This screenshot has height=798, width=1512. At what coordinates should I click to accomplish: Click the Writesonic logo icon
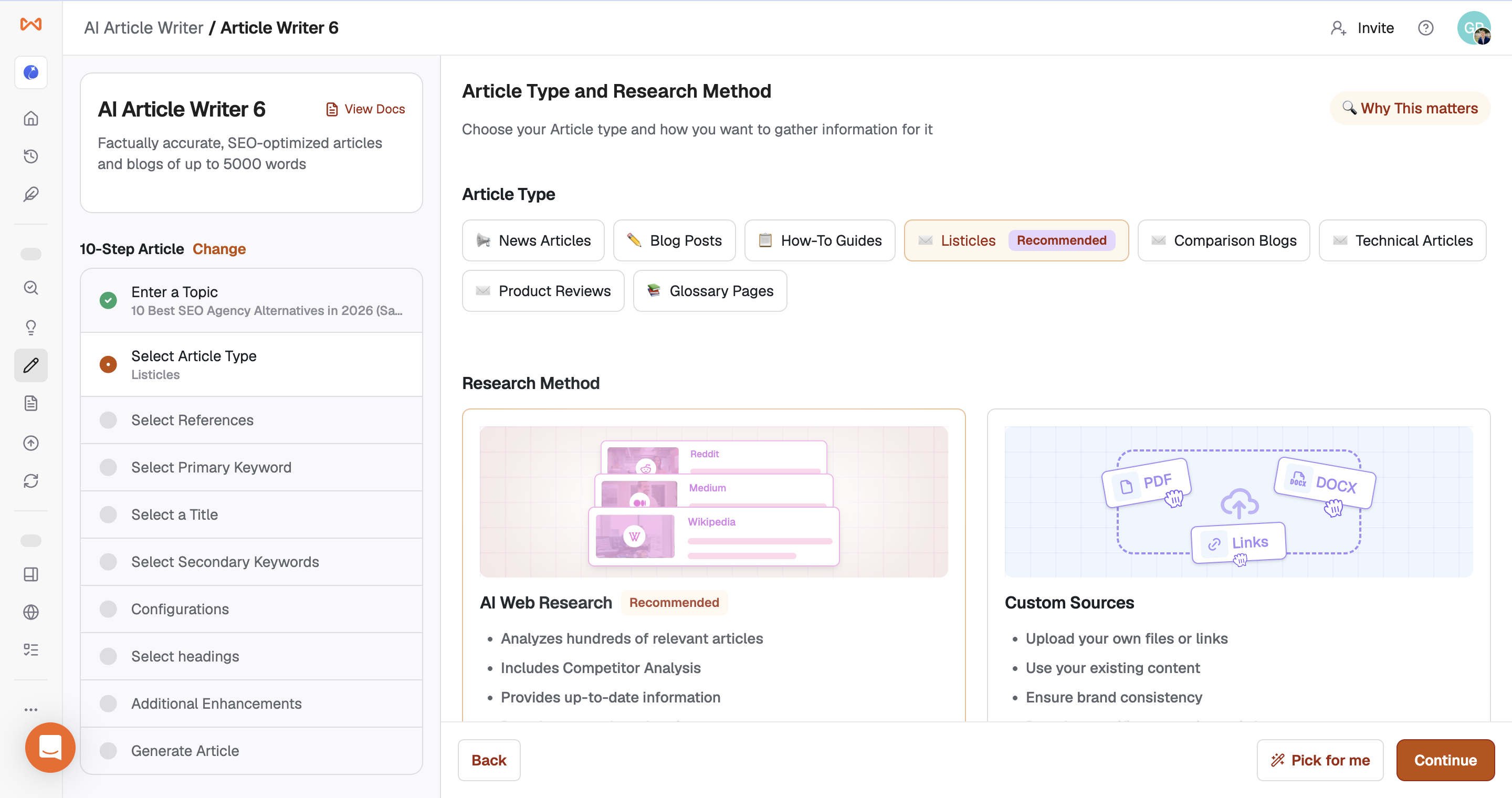tap(30, 24)
